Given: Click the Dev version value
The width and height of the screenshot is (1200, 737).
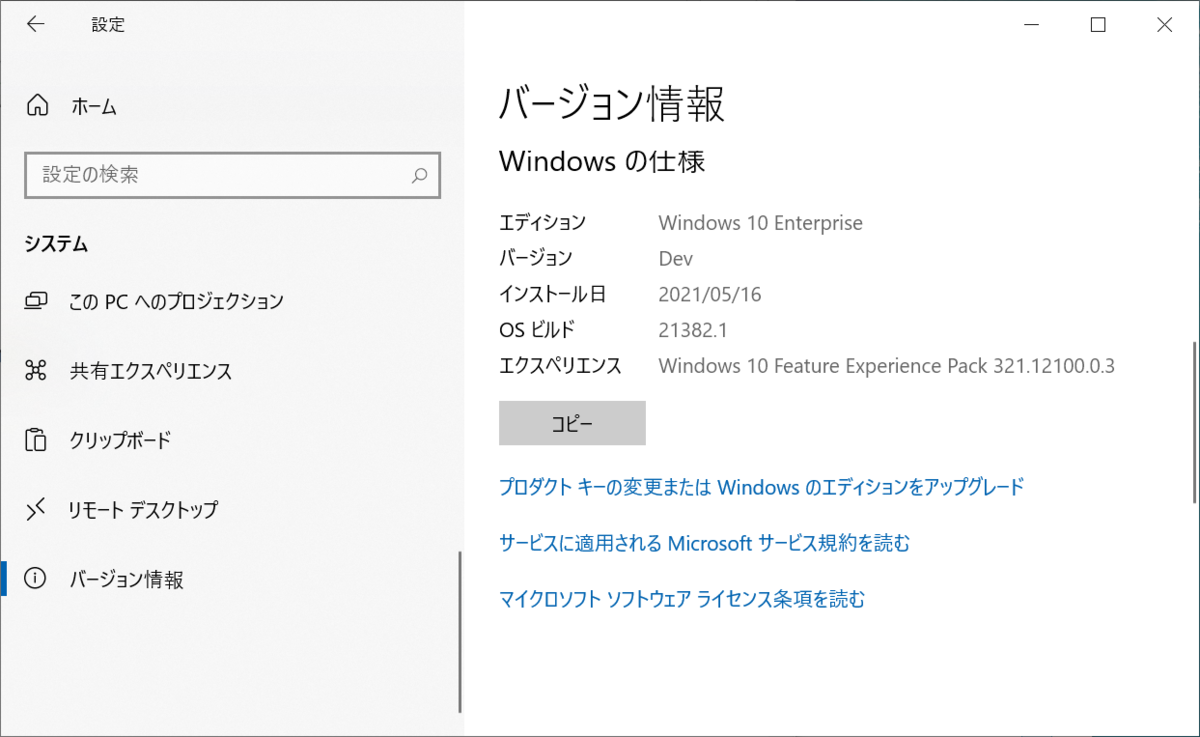Looking at the screenshot, I should [x=676, y=258].
